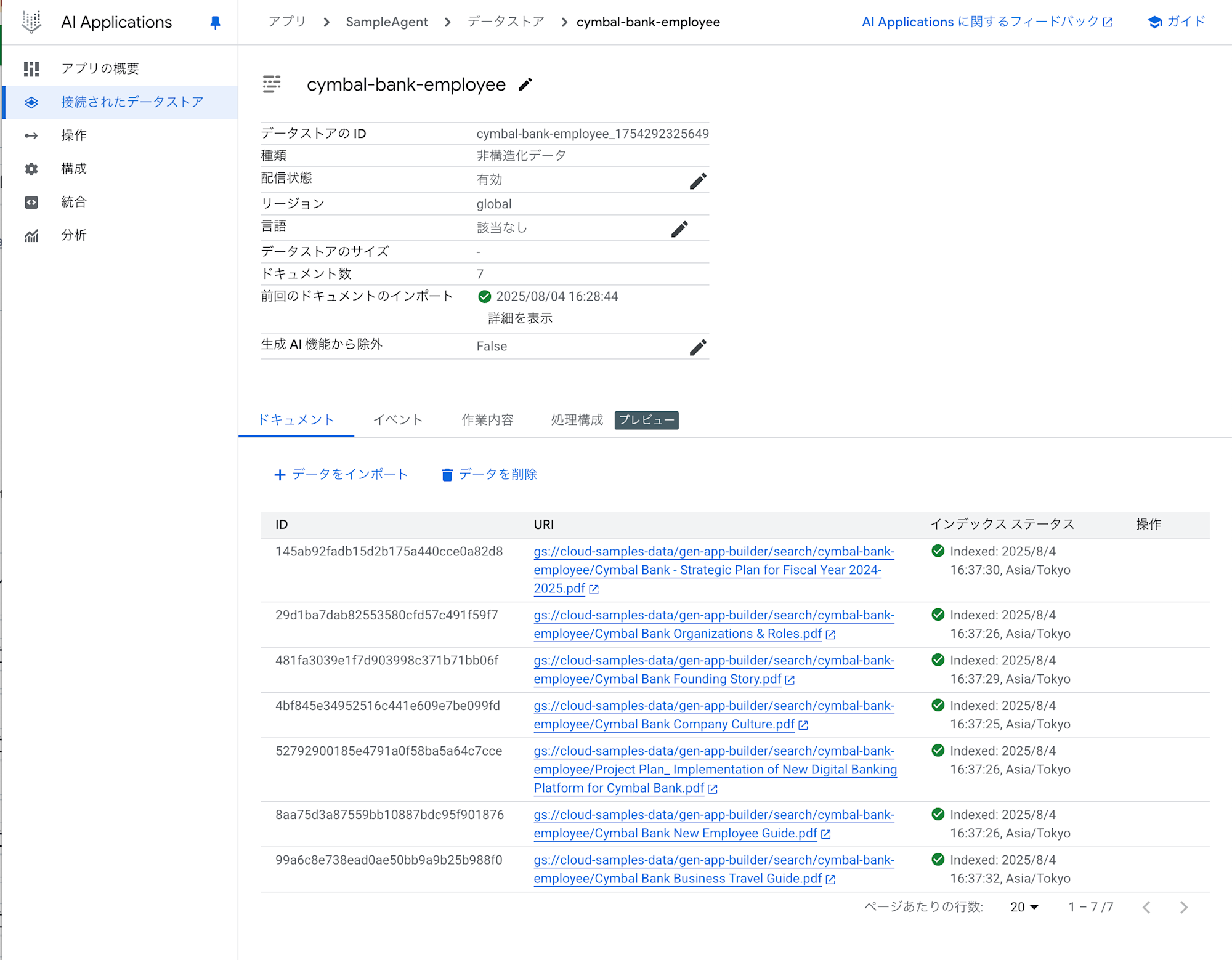The height and width of the screenshot is (960, 1232).
Task: Click 非構造化データ type value
Action: point(521,156)
